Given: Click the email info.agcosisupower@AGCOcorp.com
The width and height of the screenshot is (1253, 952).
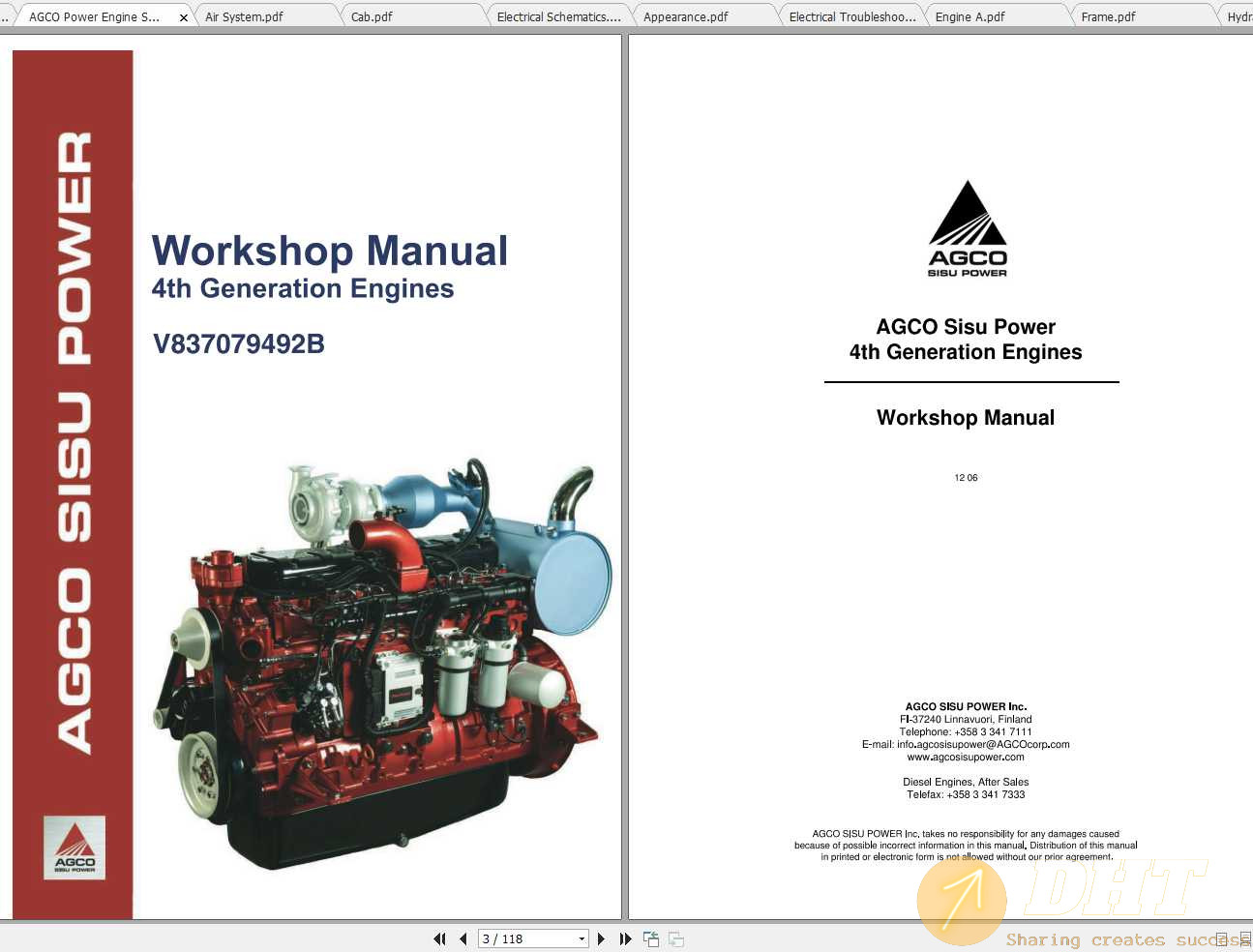Looking at the screenshot, I should 983,744.
